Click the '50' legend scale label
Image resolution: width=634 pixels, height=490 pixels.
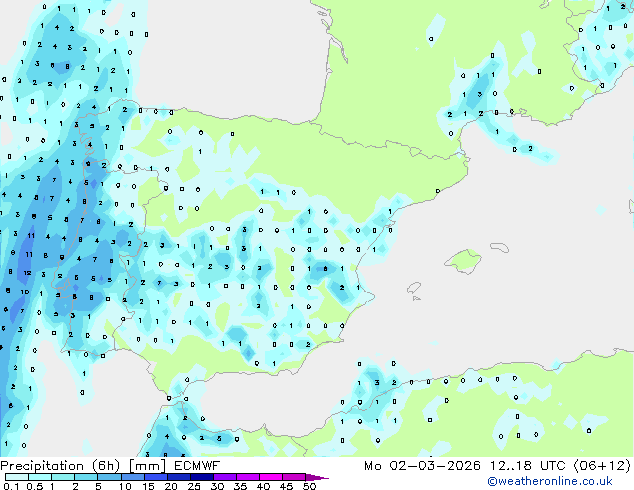click(x=310, y=486)
